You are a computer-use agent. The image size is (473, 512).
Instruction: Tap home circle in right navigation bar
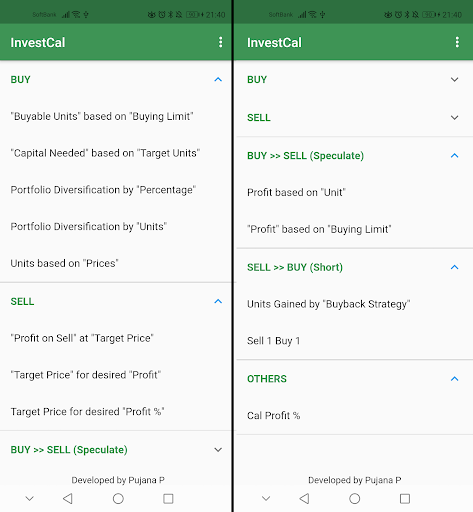click(x=355, y=499)
